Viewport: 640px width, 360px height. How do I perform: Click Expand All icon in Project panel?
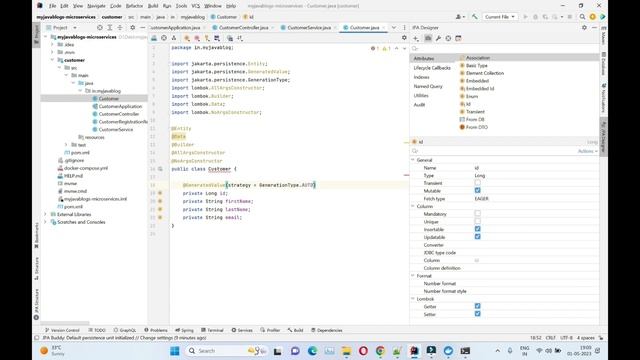point(110,27)
